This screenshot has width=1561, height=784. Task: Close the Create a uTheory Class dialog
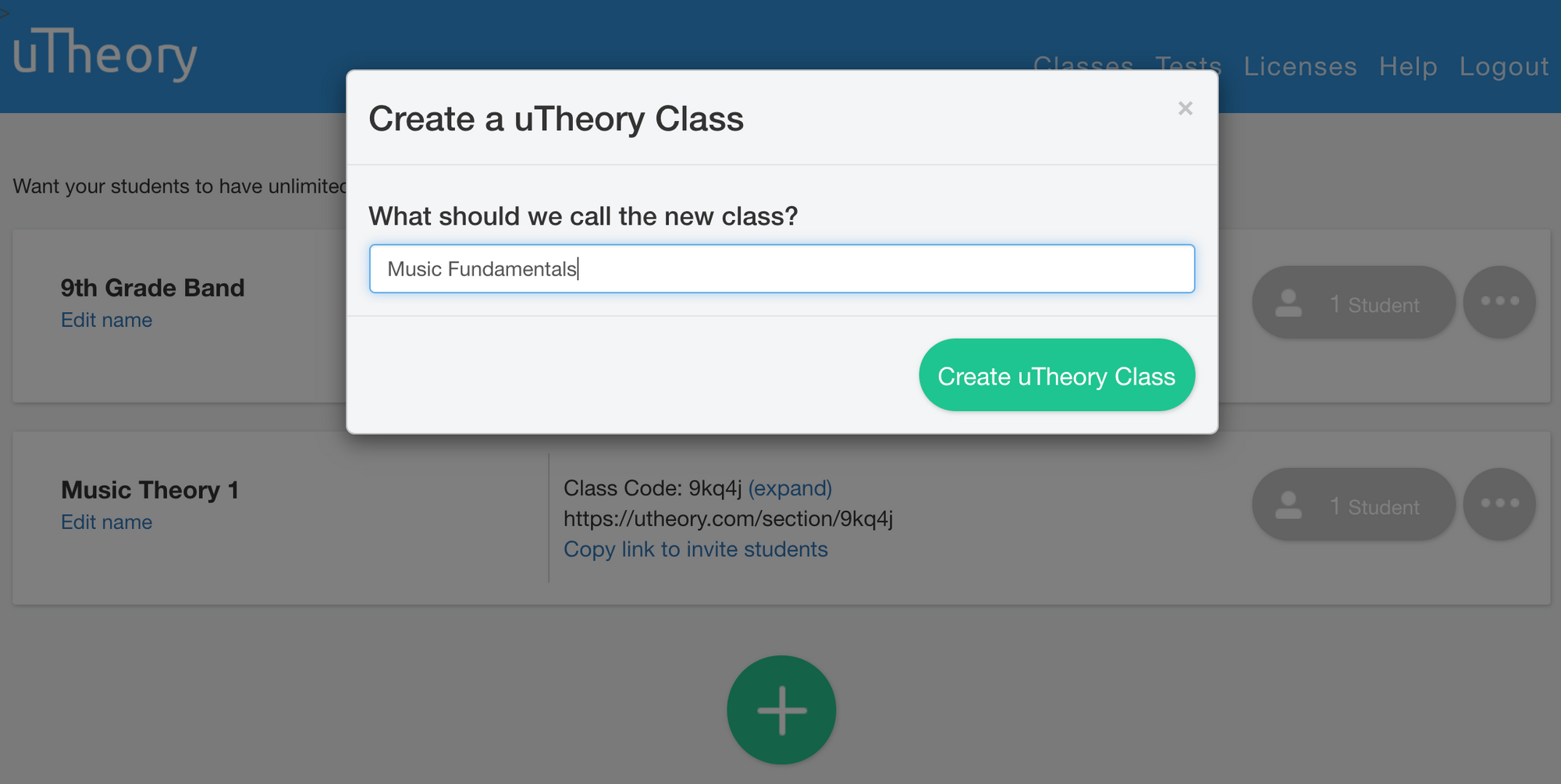coord(1185,108)
